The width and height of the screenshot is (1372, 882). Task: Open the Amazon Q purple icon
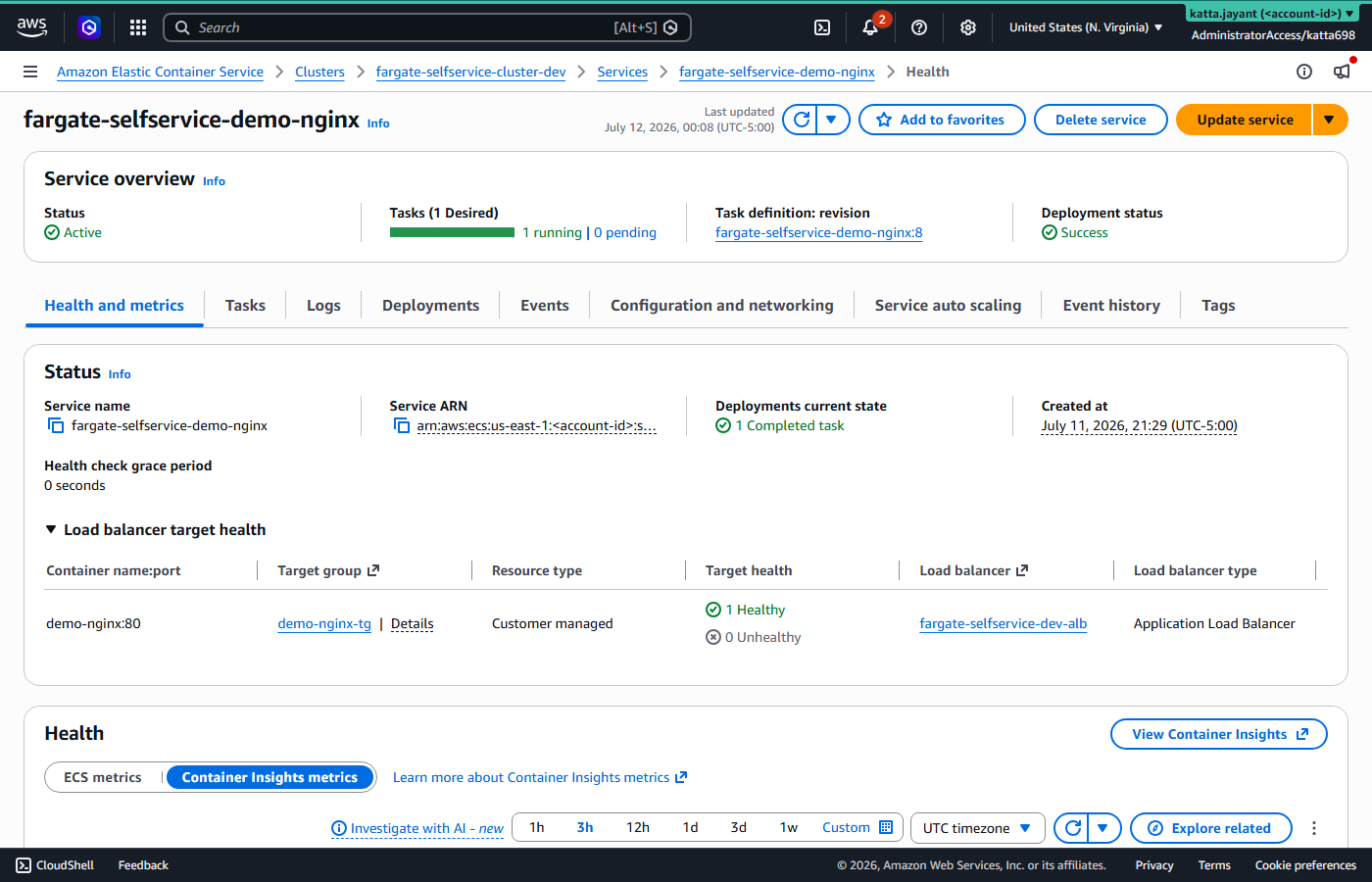[89, 27]
